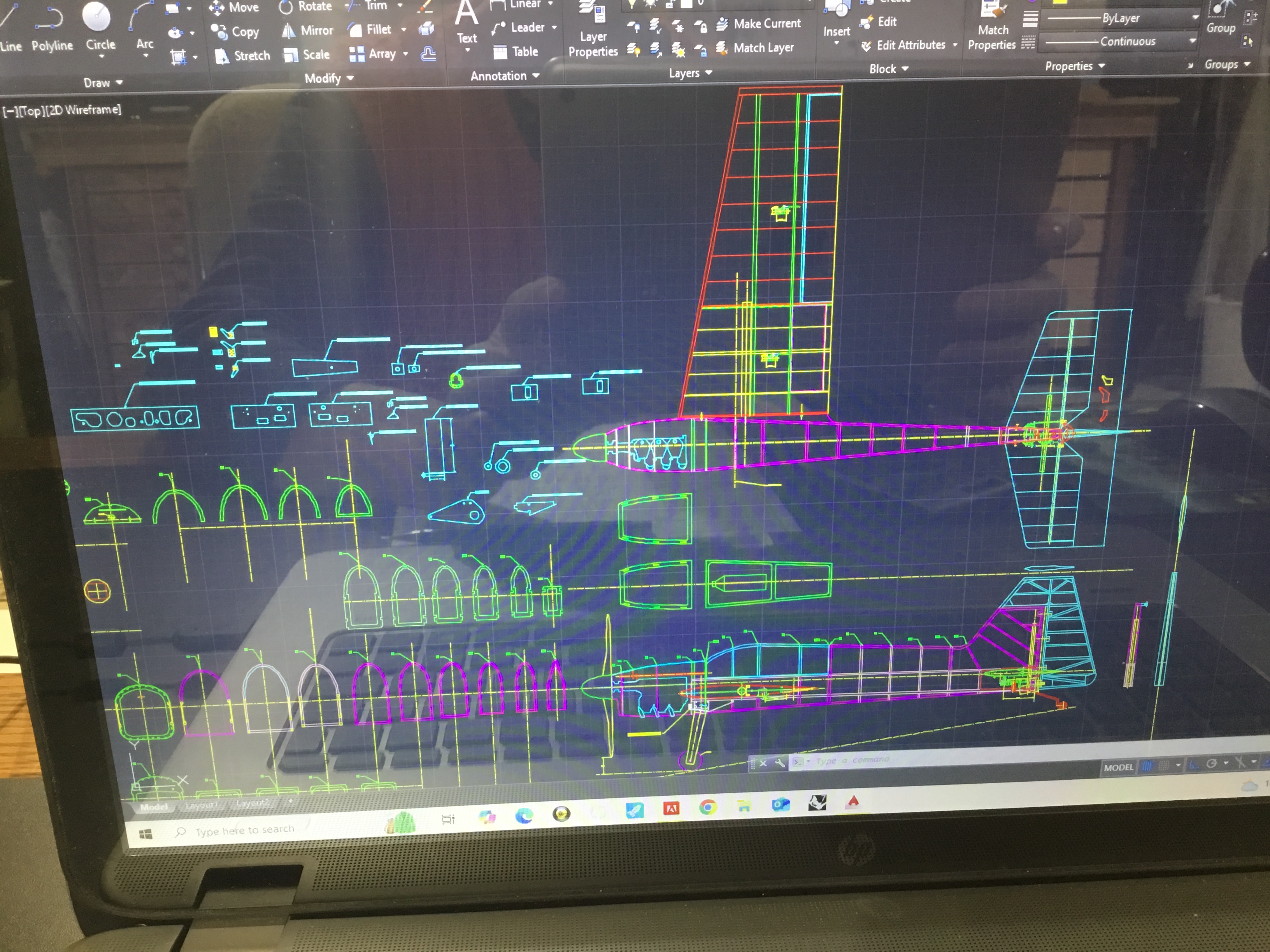Activate the Scale command
This screenshot has width=1270, height=952.
307,54
